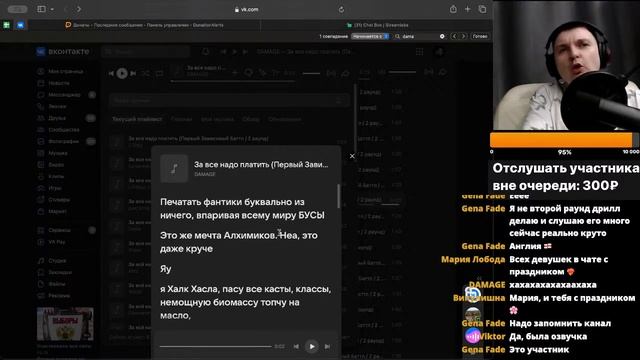Click the streamer's webcam feed

pos(567,65)
